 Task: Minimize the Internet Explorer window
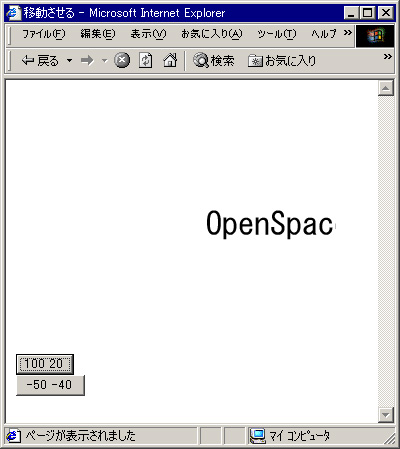(x=351, y=13)
